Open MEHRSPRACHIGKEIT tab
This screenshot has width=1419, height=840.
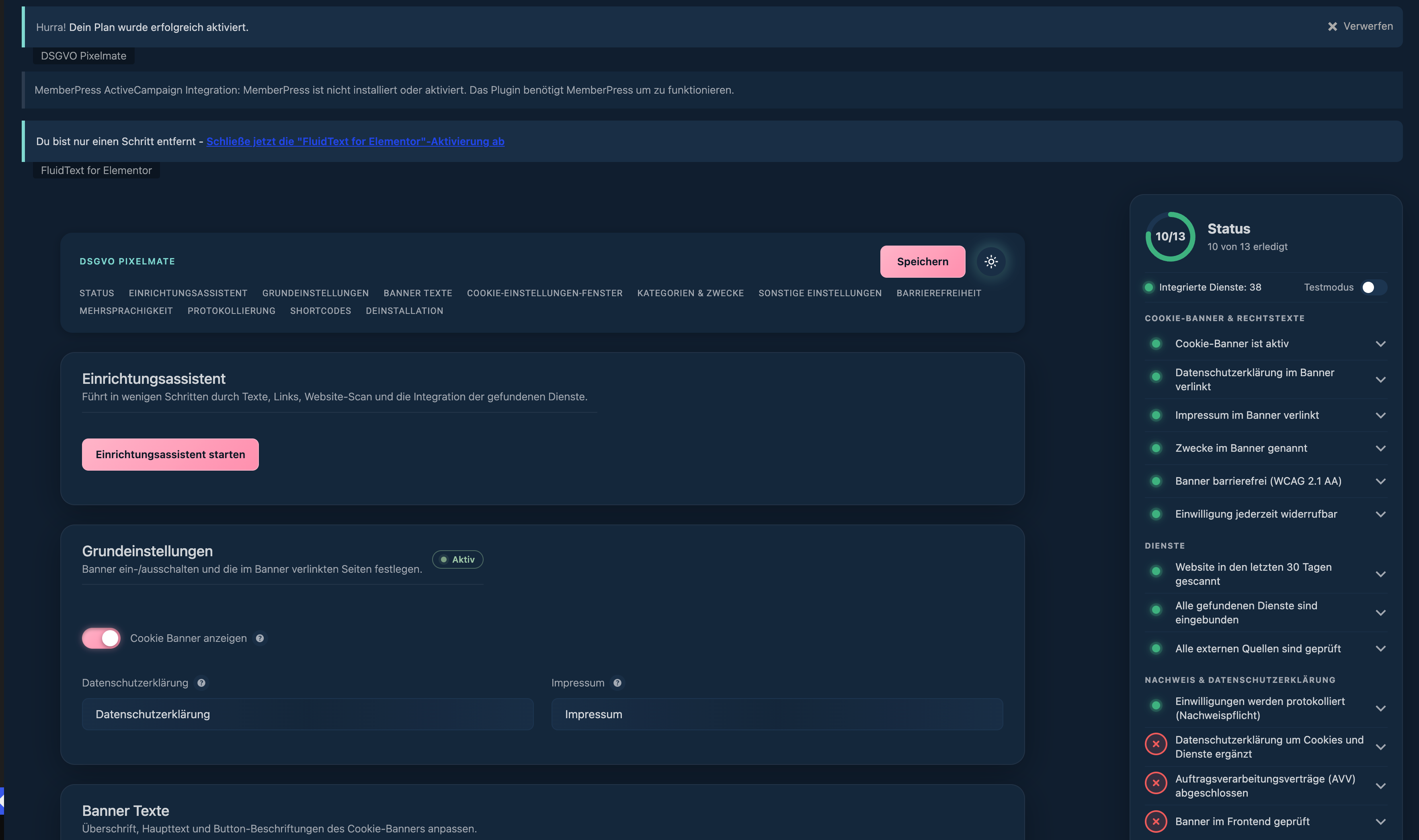126,311
